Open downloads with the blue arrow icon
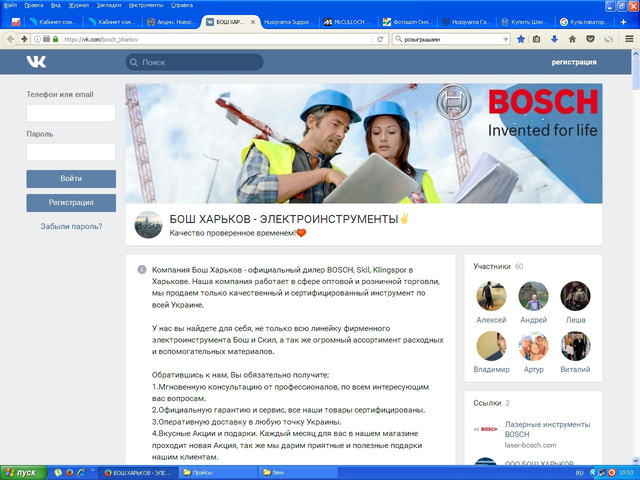This screenshot has height=480, width=640. [x=554, y=39]
